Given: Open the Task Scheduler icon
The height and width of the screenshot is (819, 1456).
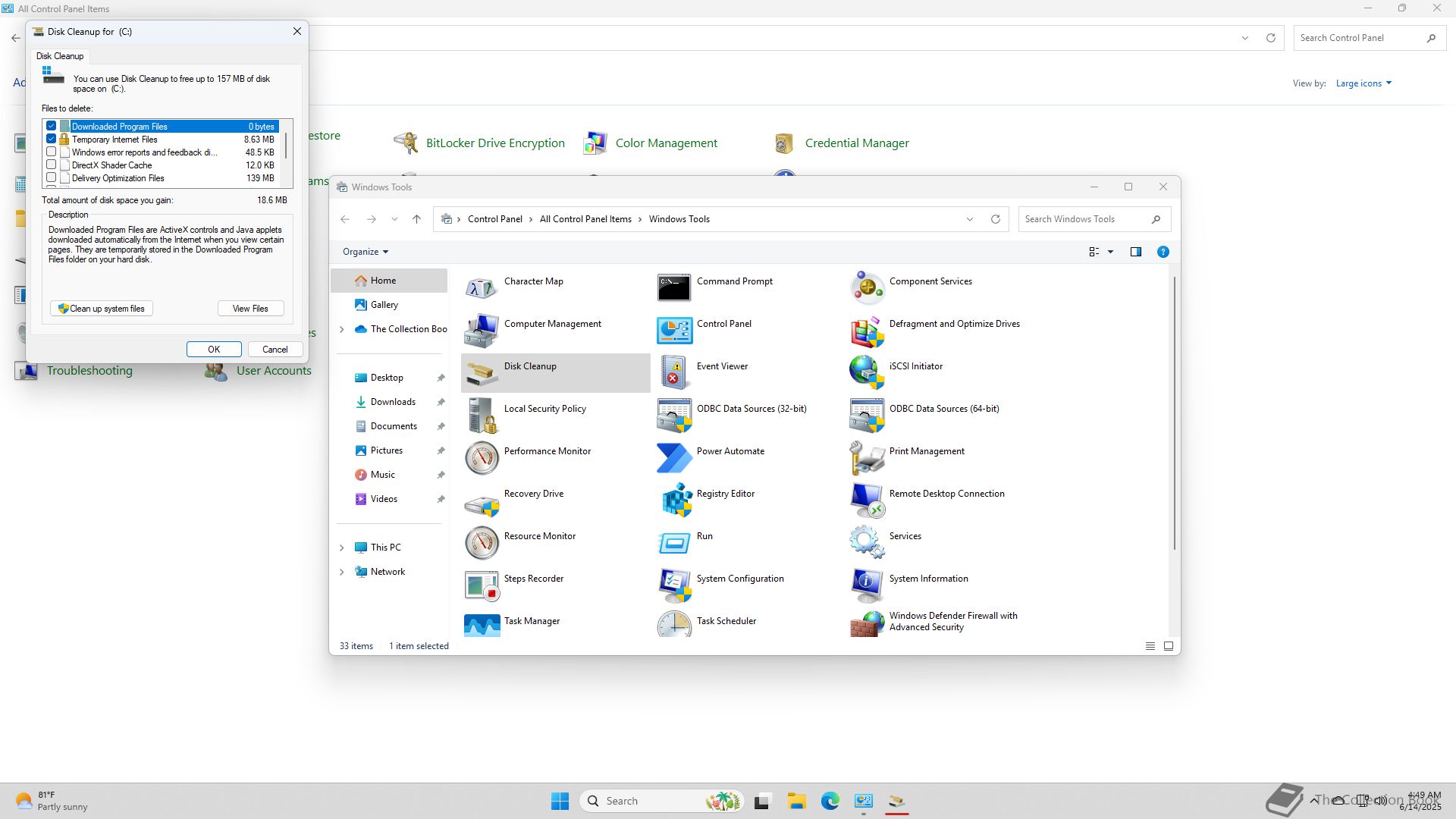Looking at the screenshot, I should point(673,624).
